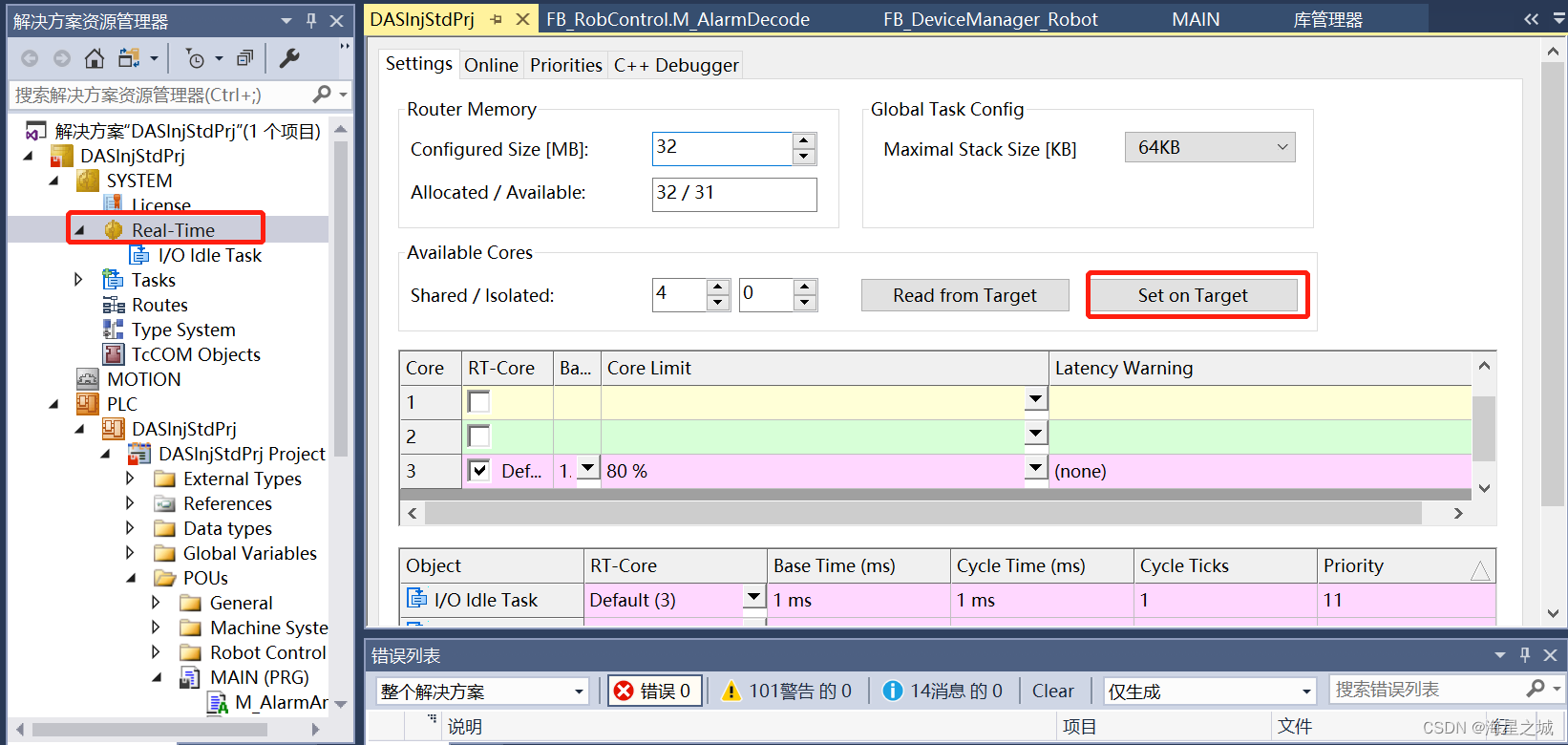The width and height of the screenshot is (1568, 745).
Task: Uncheck RT-Core checkbox for Core 3
Action: click(478, 470)
